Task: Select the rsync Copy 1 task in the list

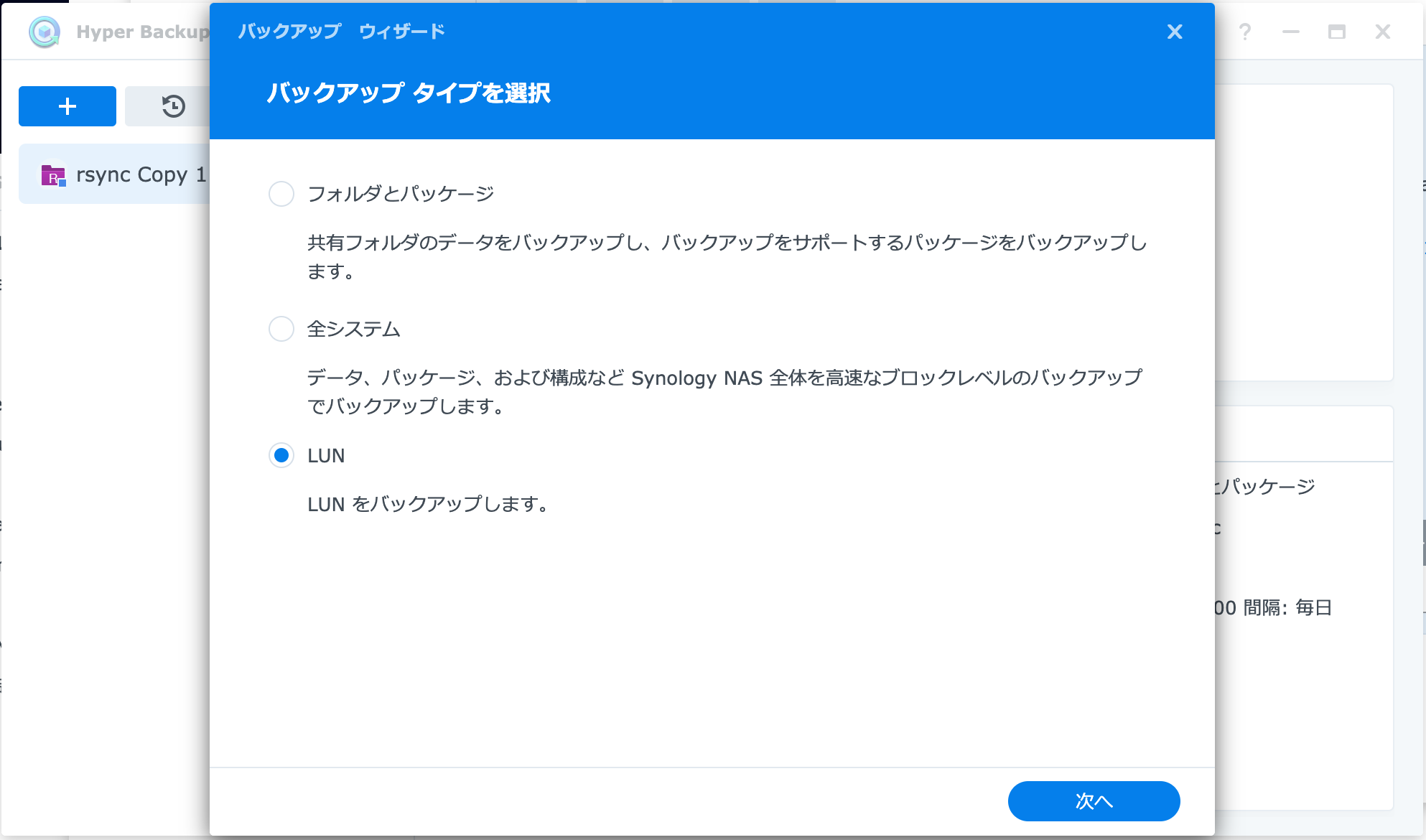Action: click(141, 174)
